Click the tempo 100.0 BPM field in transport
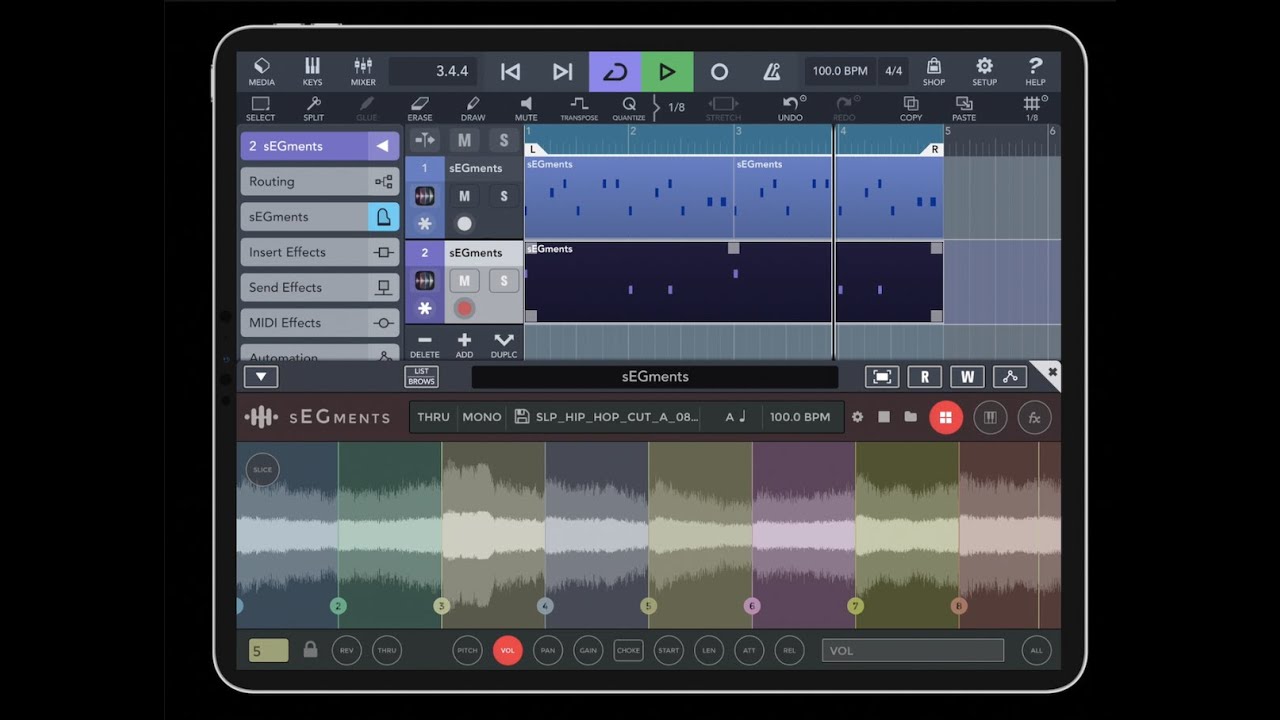Image resolution: width=1280 pixels, height=720 pixels. click(840, 71)
